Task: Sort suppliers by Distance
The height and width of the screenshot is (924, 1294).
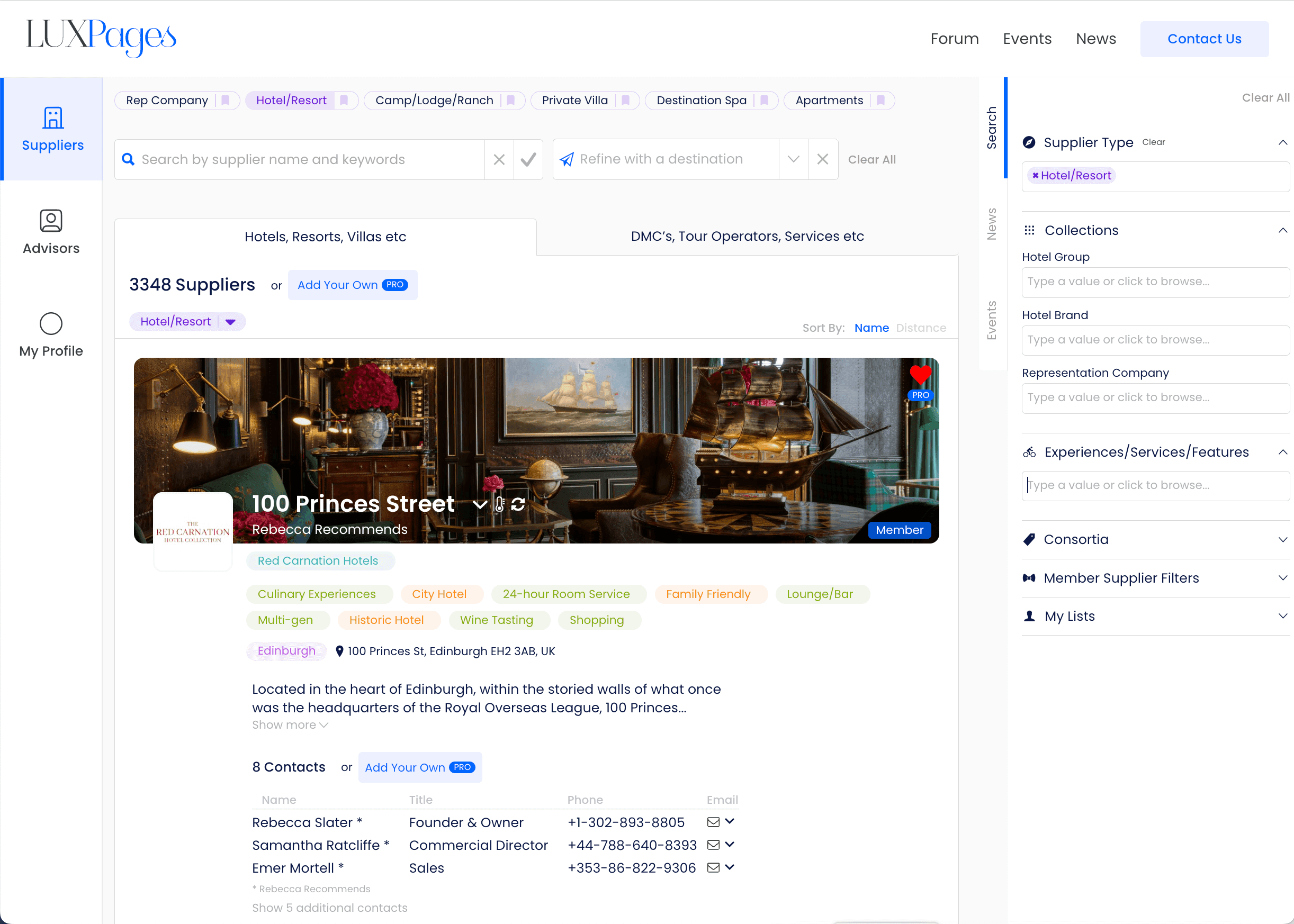Action: [921, 328]
